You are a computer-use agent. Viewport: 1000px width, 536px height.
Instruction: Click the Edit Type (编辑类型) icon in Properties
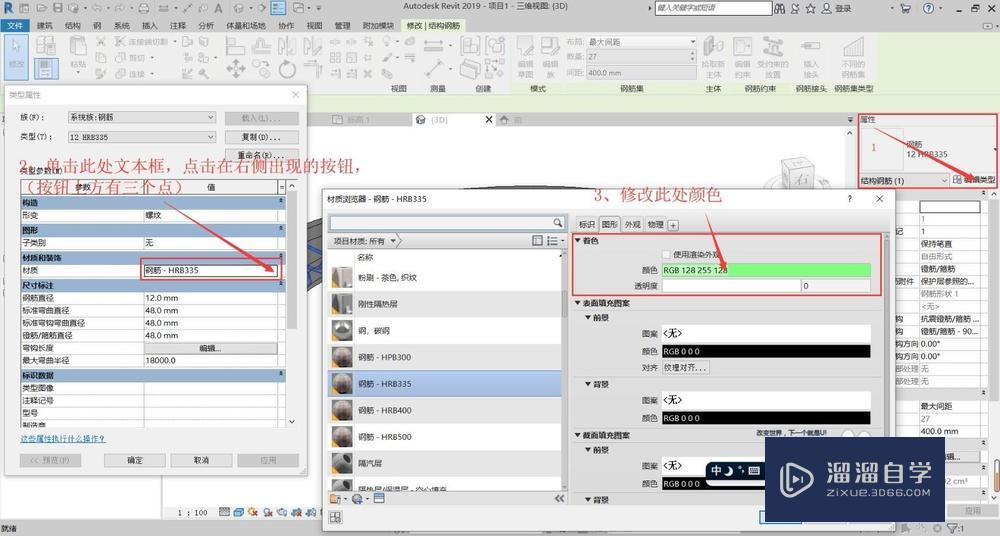[957, 180]
